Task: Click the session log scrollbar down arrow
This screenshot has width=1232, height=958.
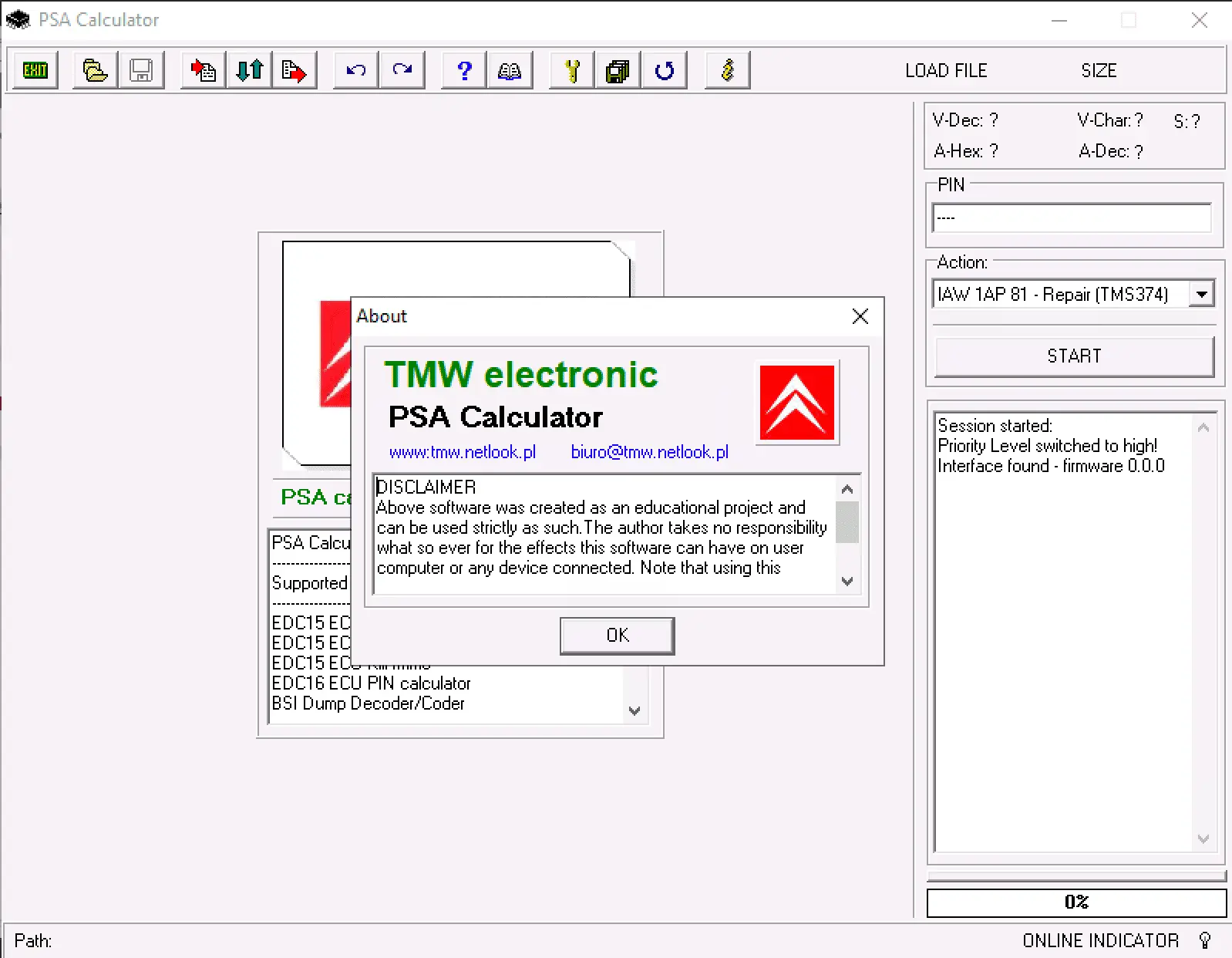Action: click(1203, 838)
